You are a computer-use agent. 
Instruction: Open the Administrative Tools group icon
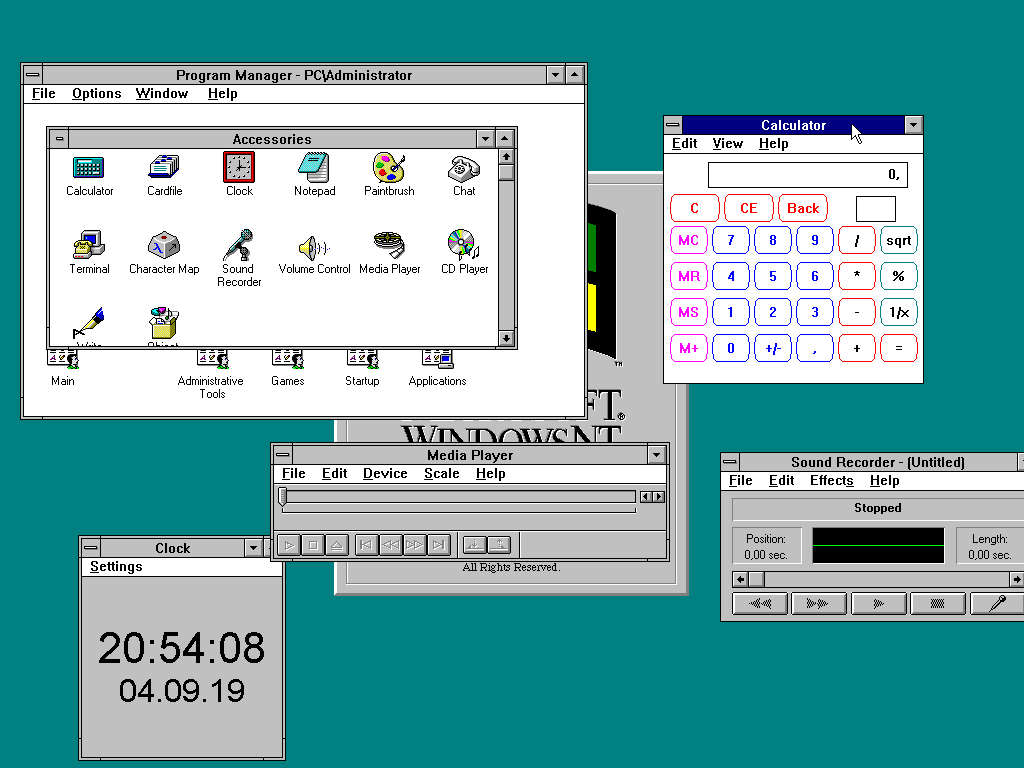click(x=213, y=360)
